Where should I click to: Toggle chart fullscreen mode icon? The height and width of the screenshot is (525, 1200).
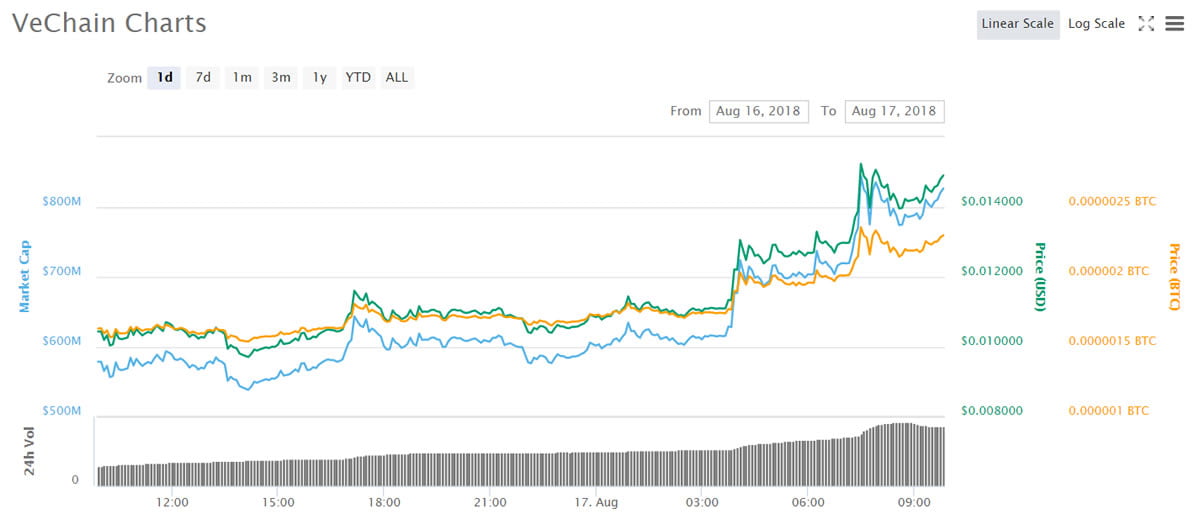(1147, 23)
